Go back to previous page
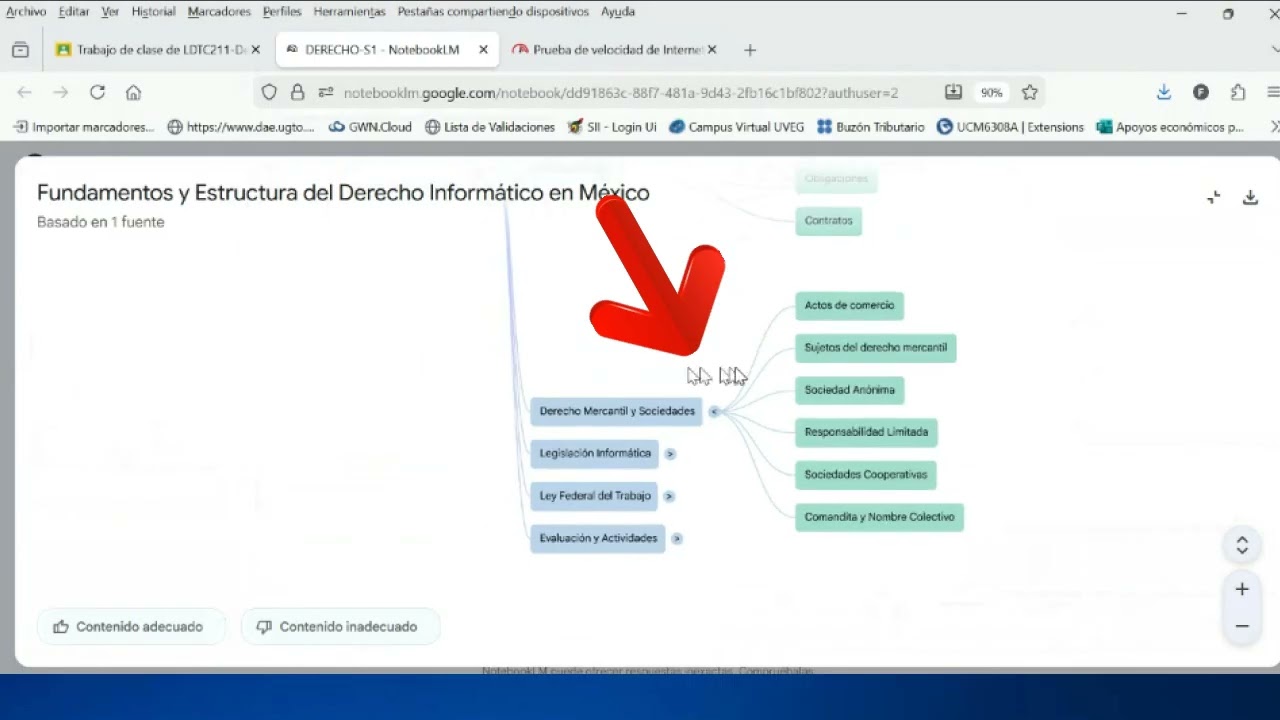This screenshot has height=720, width=1280. 25,92
